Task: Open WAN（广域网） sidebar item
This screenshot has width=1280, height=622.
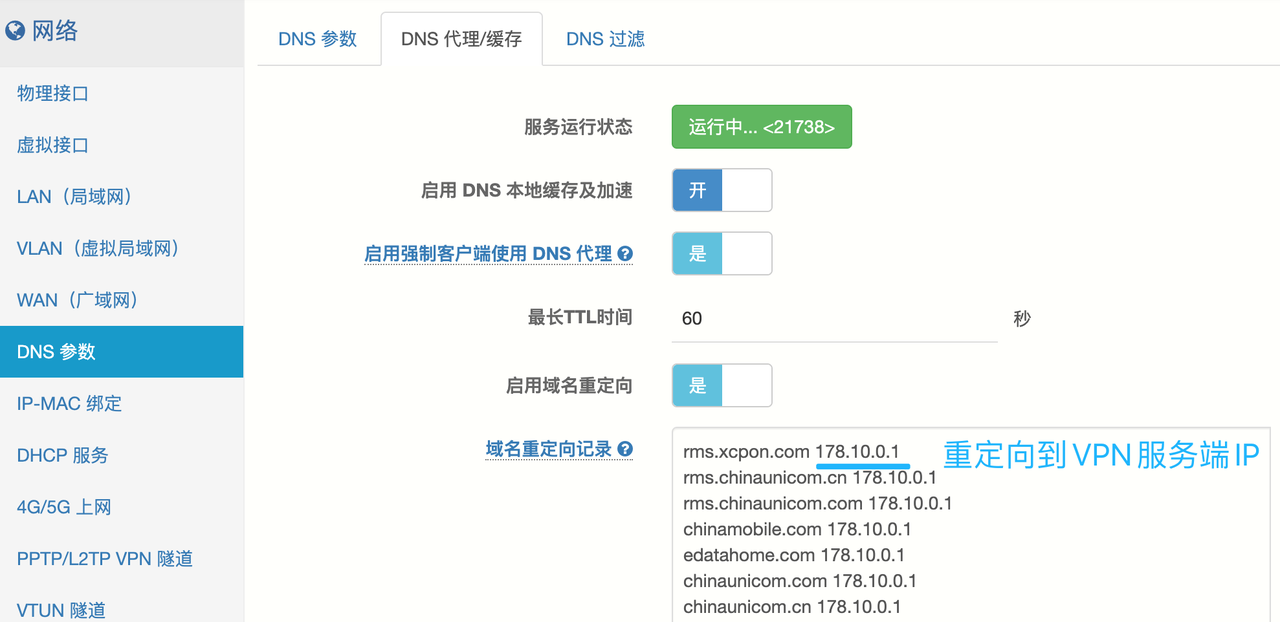Action: coord(78,300)
